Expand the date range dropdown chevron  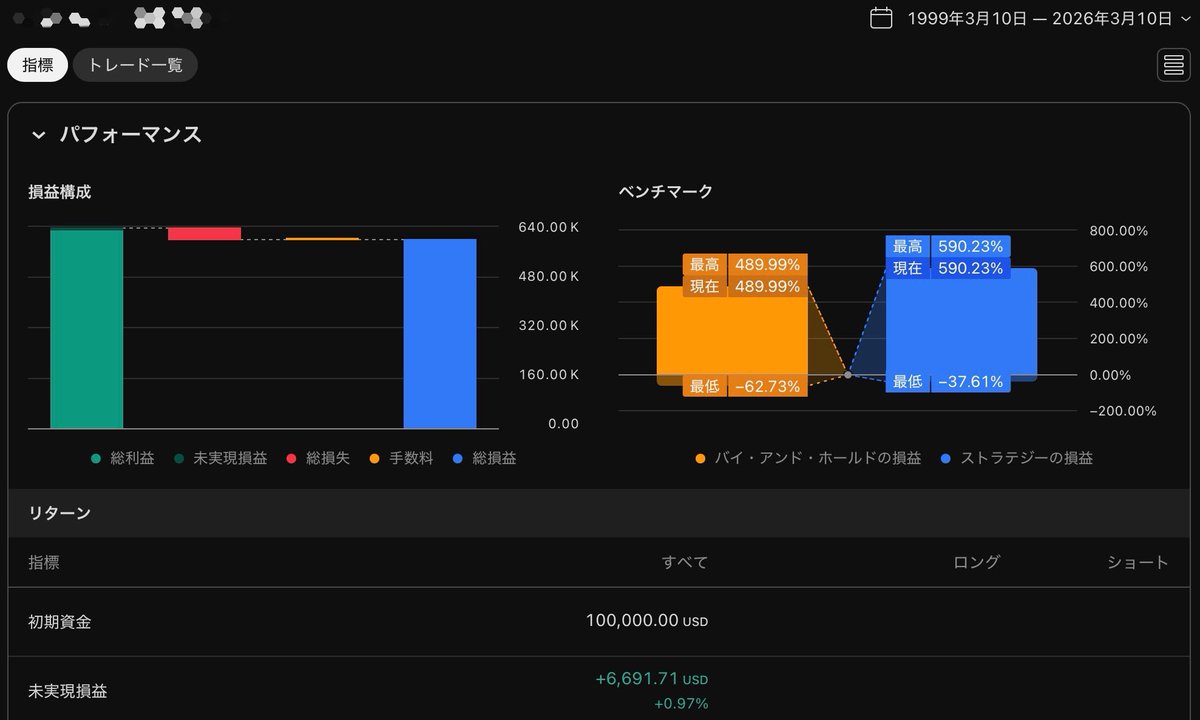click(1186, 18)
